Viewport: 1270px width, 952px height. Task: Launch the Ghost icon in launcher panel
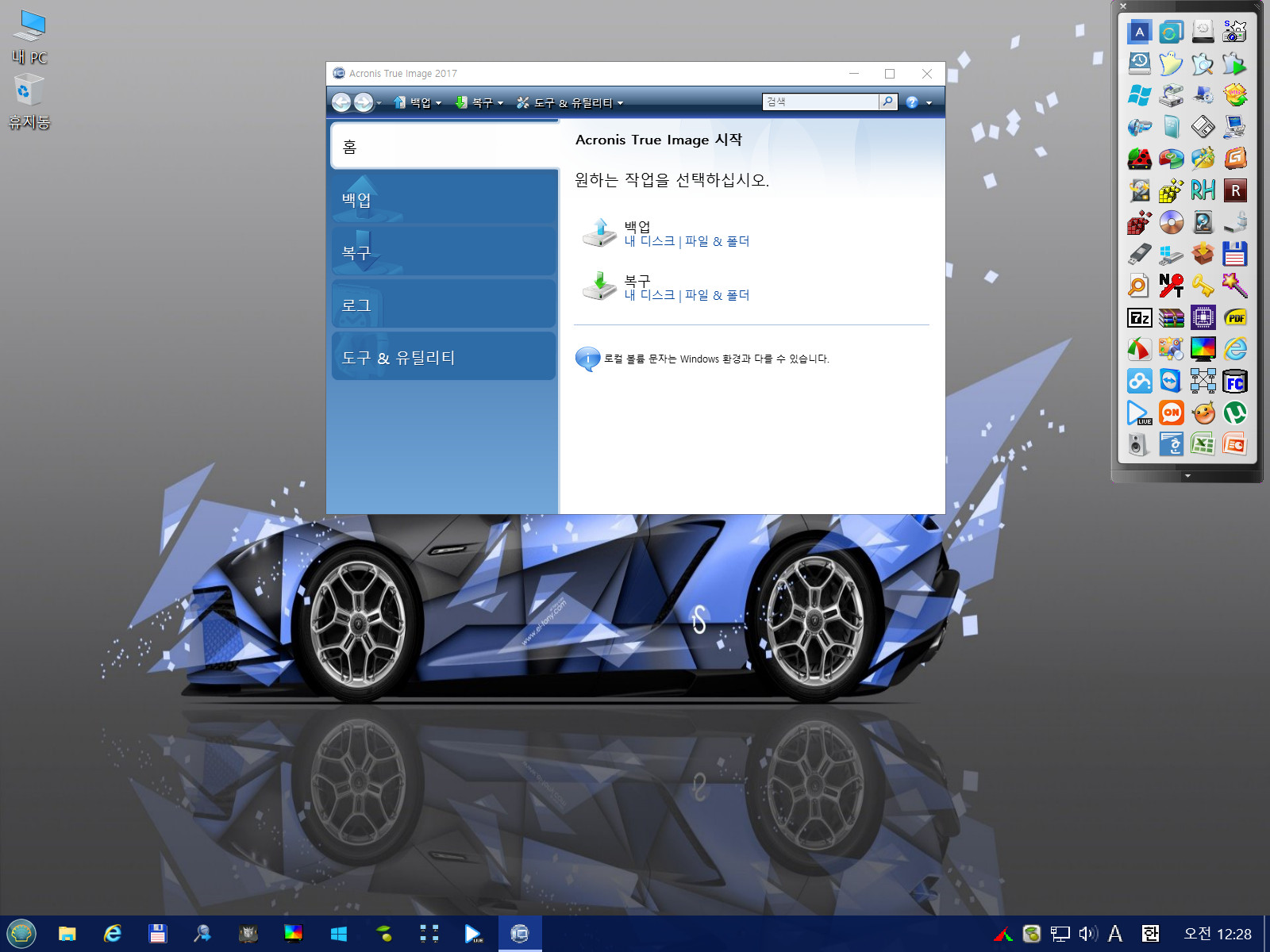1171,63
